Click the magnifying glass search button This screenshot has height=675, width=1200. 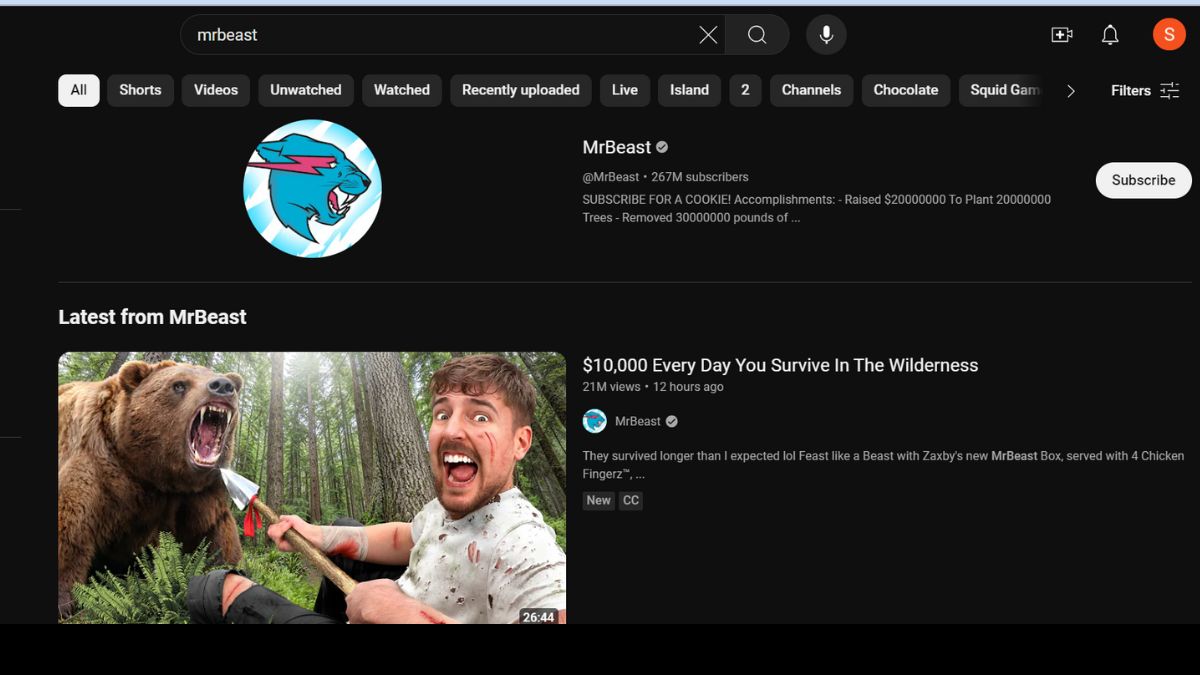757,35
